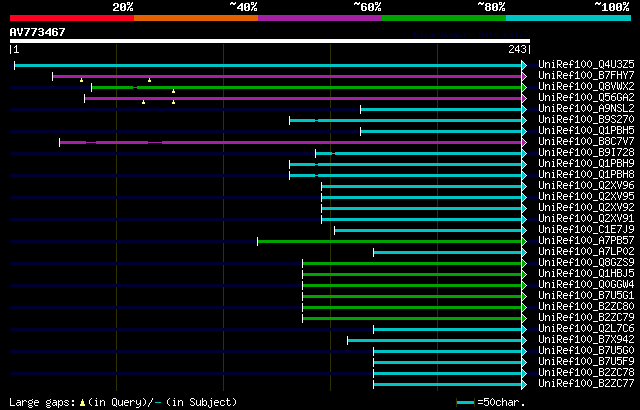Click the purple ~60% identity legend segment
Viewport: 640px width, 410px height.
coord(320,18)
